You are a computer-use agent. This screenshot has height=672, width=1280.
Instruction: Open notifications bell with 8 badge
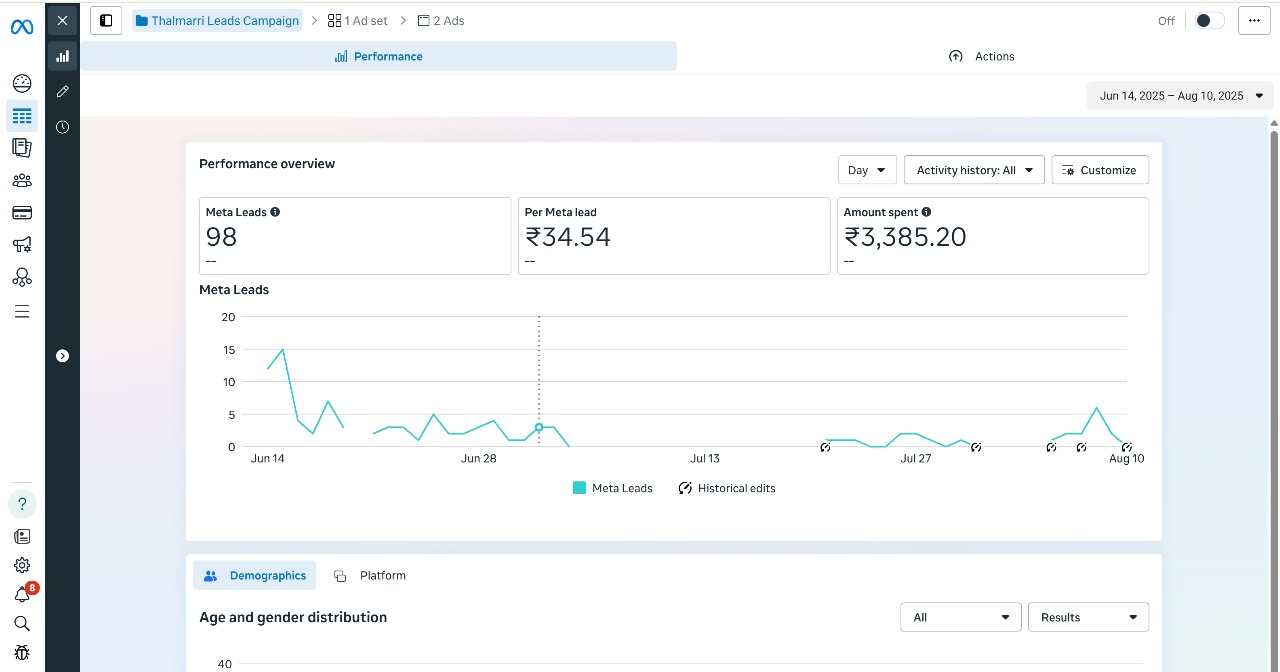point(22,595)
